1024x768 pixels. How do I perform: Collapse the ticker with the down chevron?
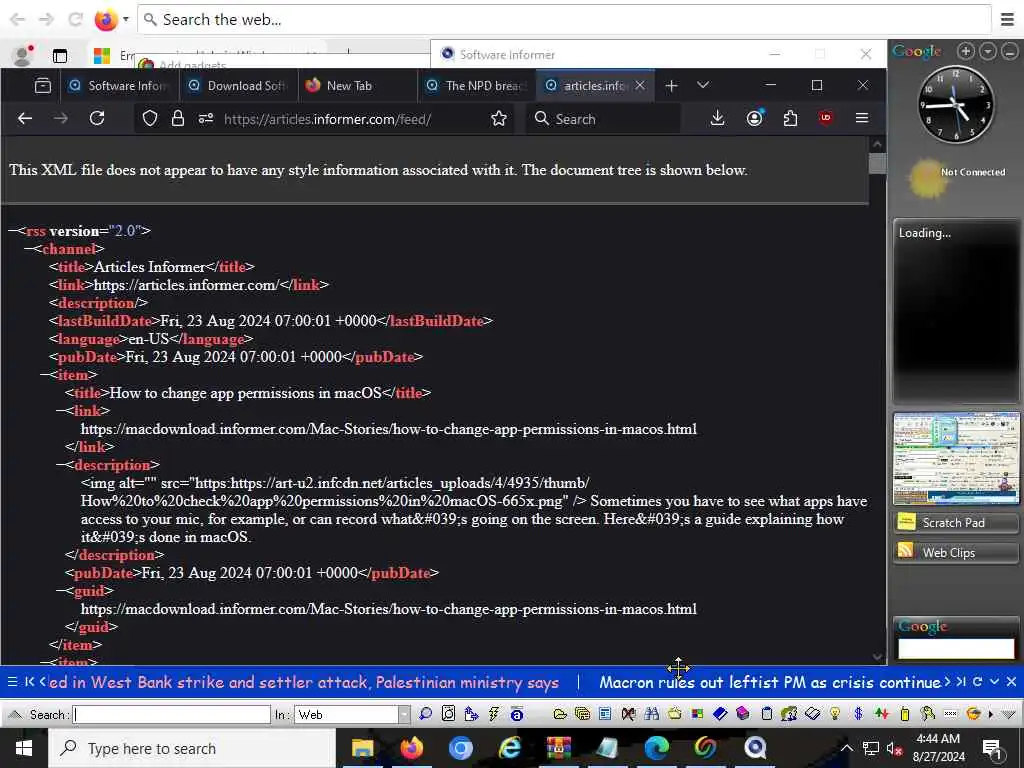point(995,682)
